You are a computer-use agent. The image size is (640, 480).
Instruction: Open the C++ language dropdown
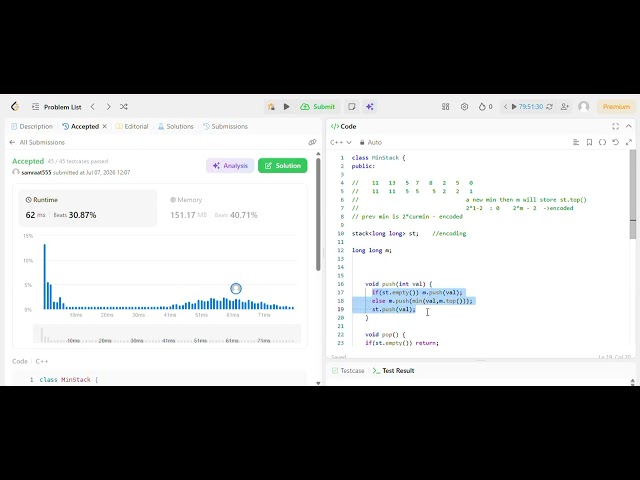coord(341,142)
